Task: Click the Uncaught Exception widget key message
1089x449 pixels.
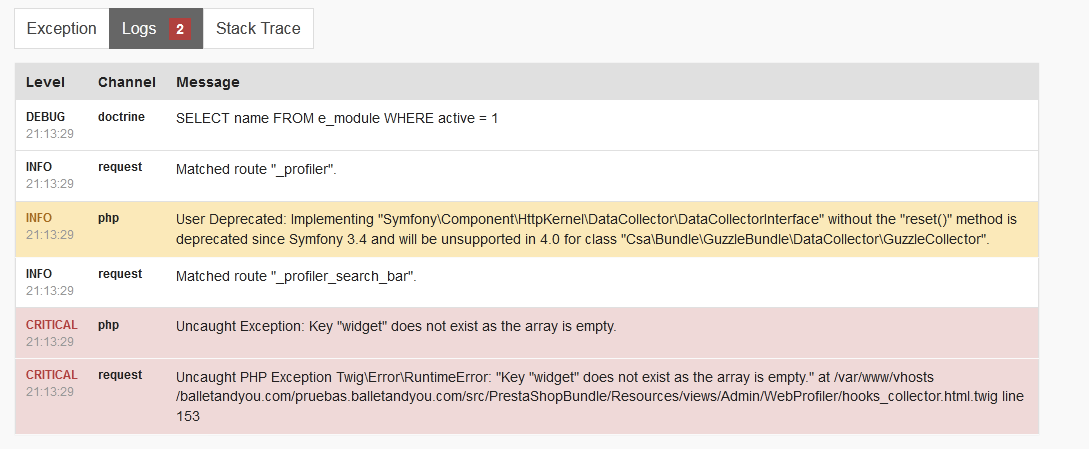Action: [396, 326]
